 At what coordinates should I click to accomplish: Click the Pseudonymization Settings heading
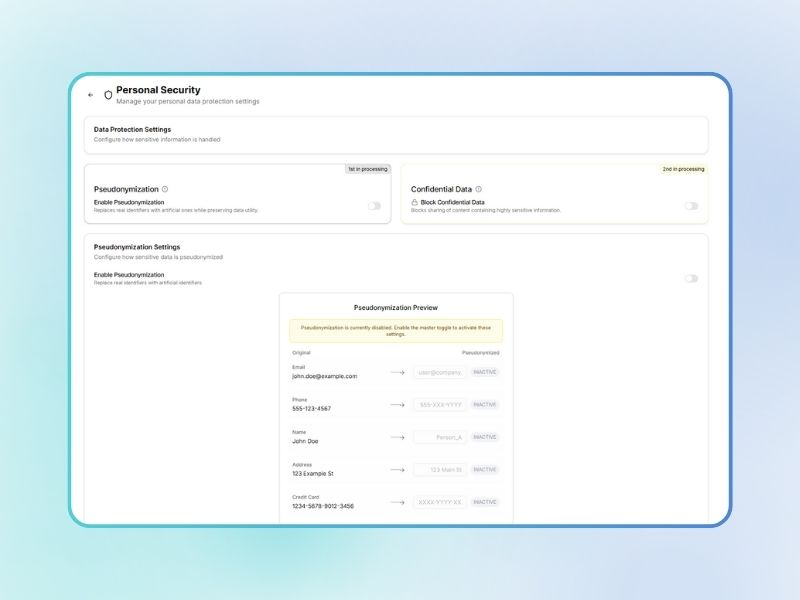(x=137, y=247)
